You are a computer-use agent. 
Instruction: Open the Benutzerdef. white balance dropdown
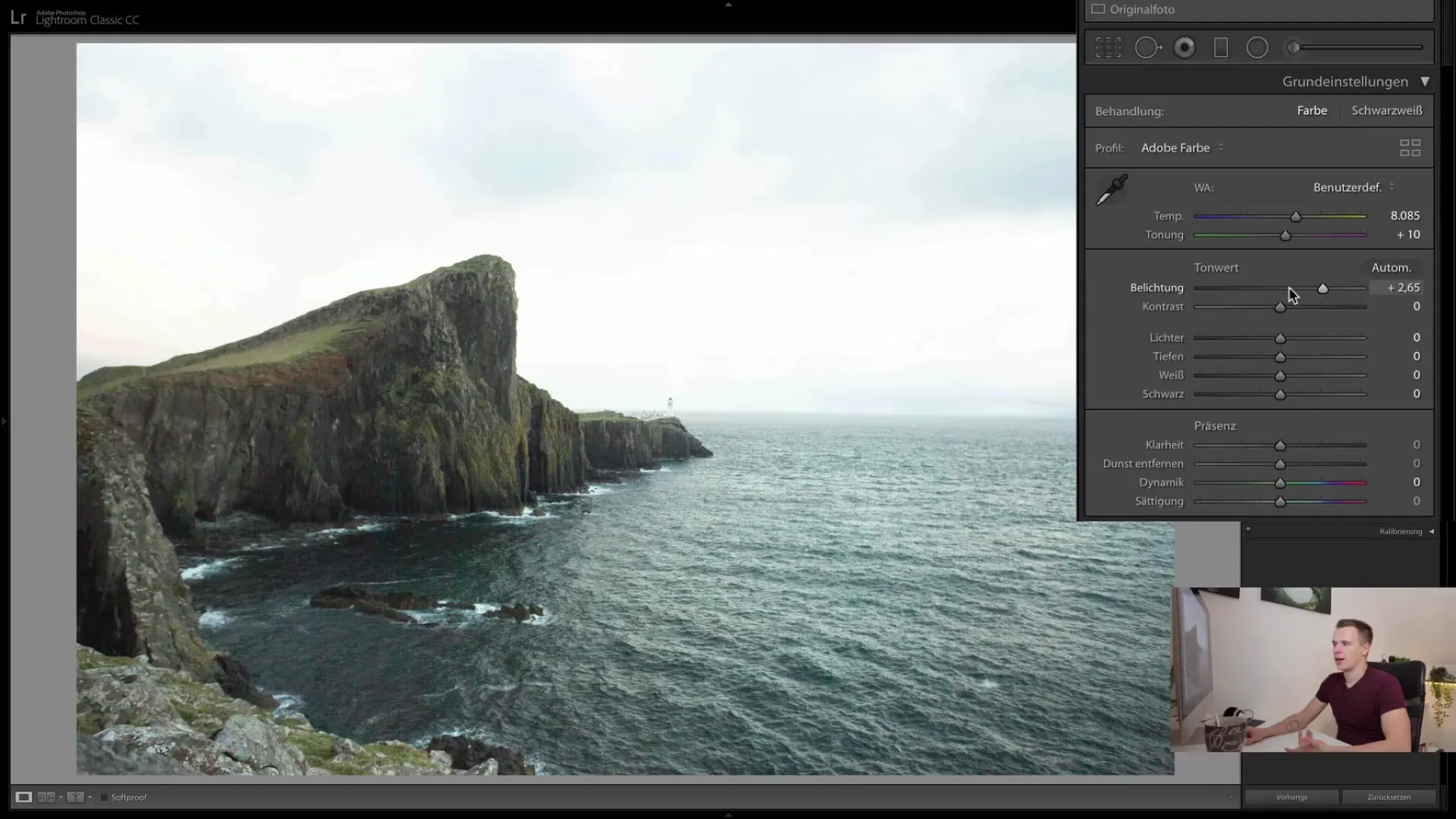click(x=1354, y=187)
